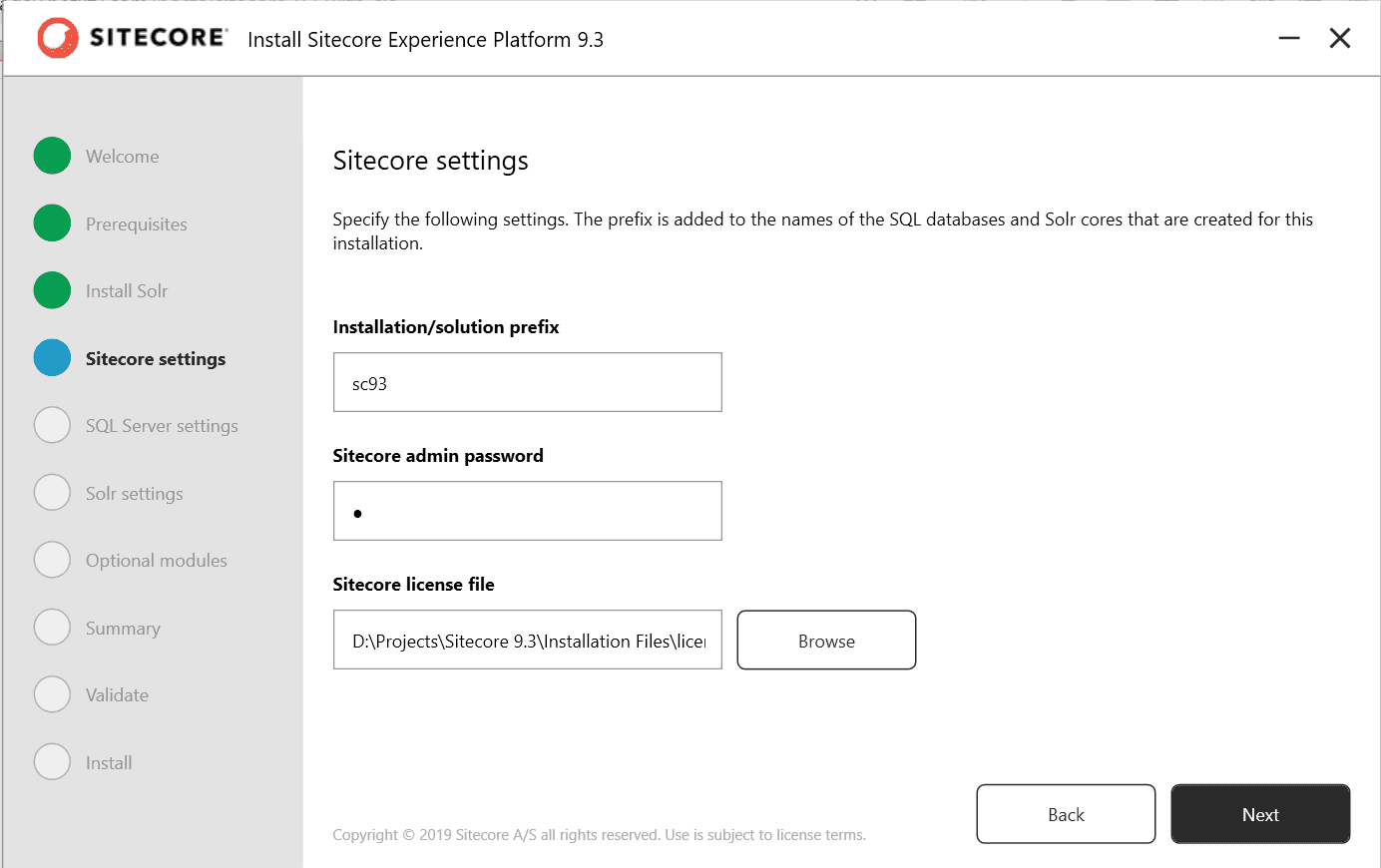This screenshot has height=868, width=1381.
Task: Click the Summary step circle
Action: 52,628
